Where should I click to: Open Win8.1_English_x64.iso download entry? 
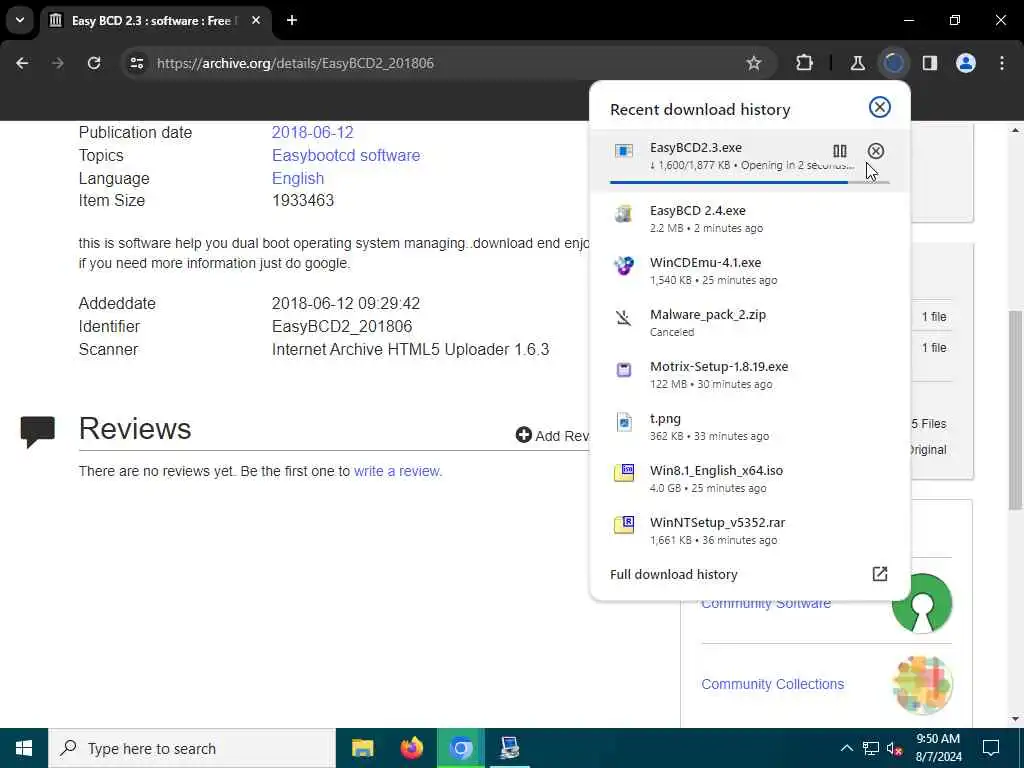750,479
